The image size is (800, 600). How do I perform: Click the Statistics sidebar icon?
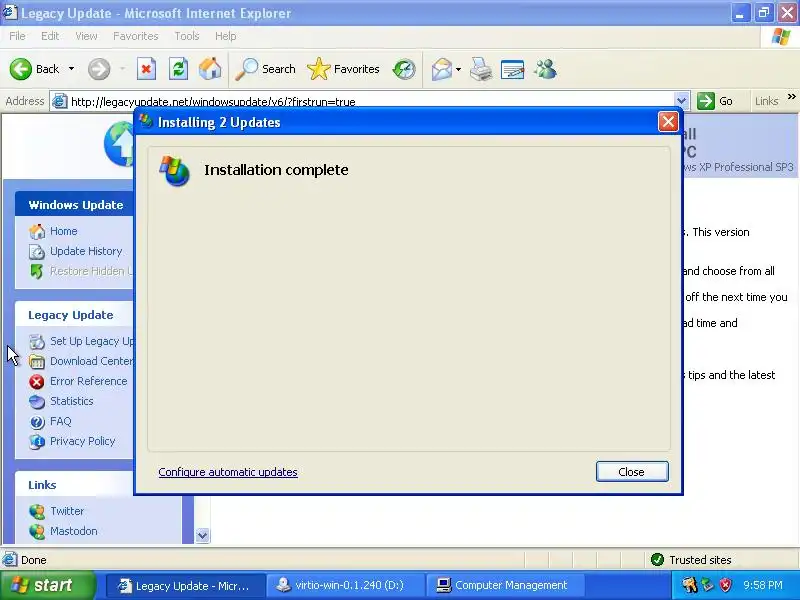37,402
